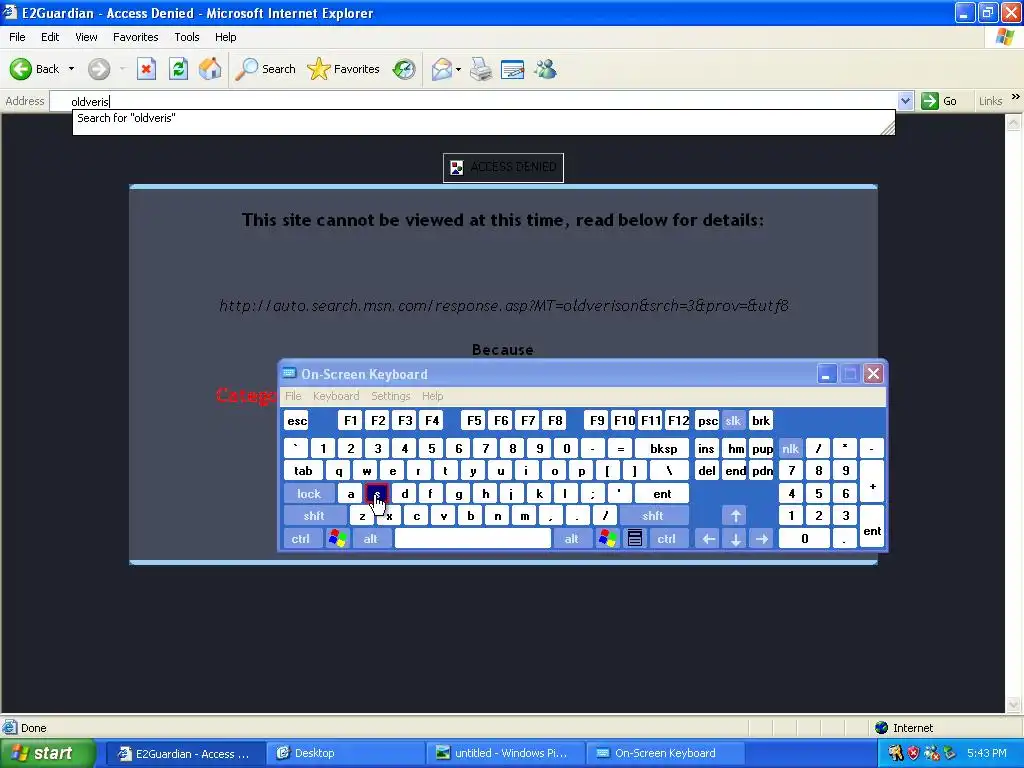Toggle the left shft key

pyautogui.click(x=314, y=516)
